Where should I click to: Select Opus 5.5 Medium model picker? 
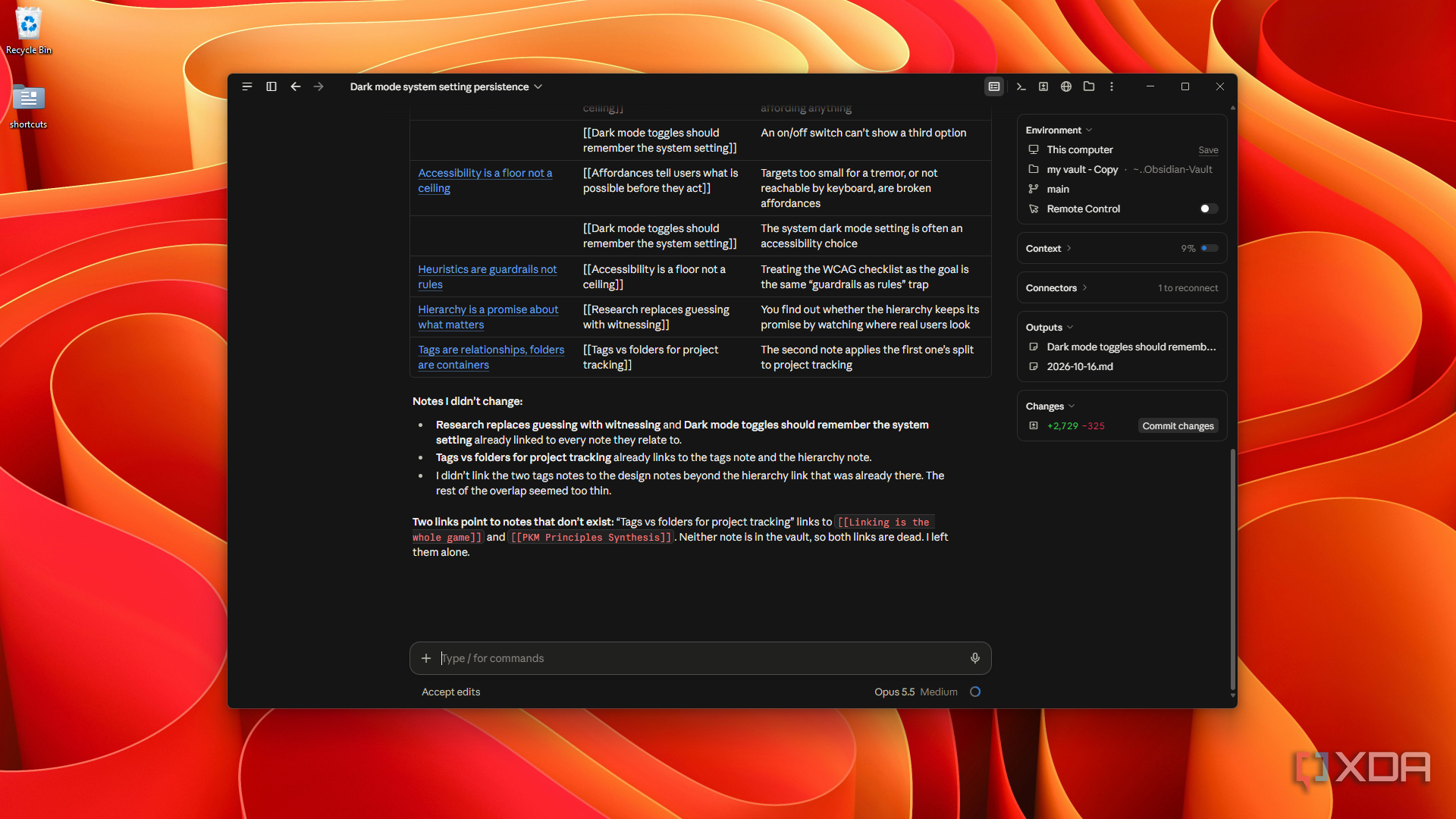(x=915, y=692)
